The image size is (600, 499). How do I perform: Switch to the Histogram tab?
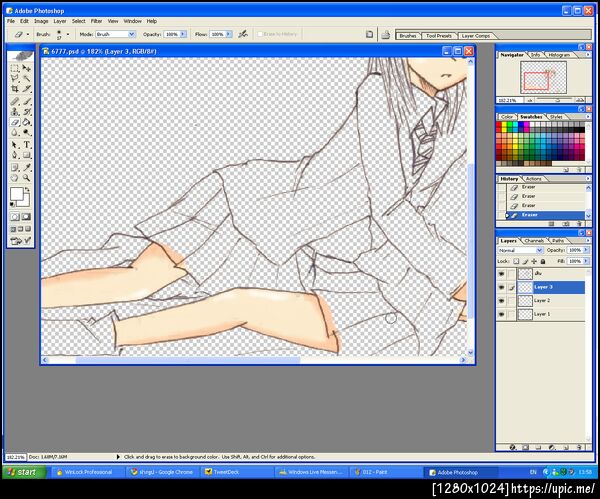pos(559,55)
